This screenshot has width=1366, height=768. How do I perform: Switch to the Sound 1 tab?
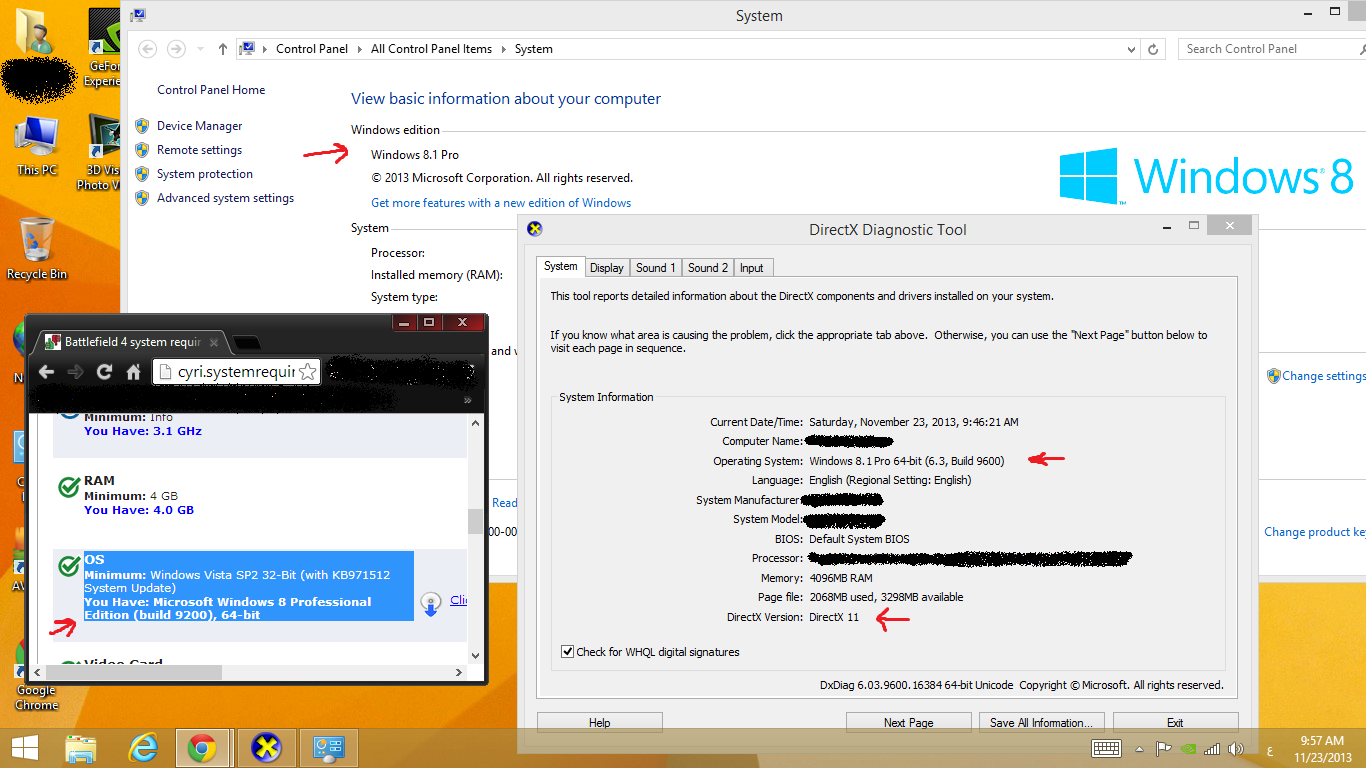(x=655, y=268)
